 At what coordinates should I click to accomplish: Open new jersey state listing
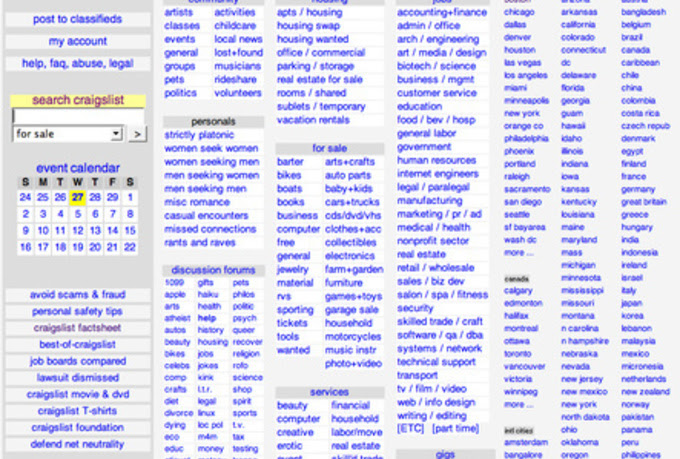click(x=582, y=379)
